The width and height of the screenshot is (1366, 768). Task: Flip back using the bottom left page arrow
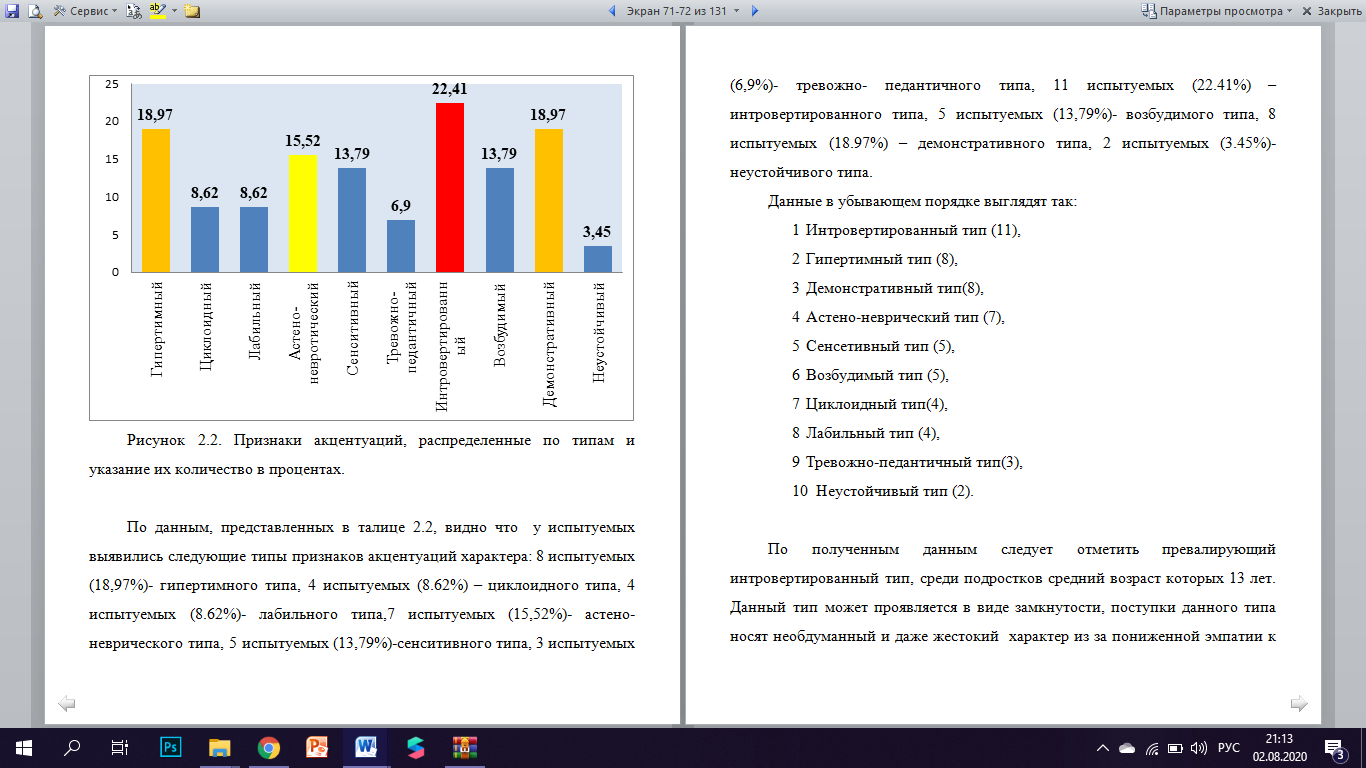[67, 704]
